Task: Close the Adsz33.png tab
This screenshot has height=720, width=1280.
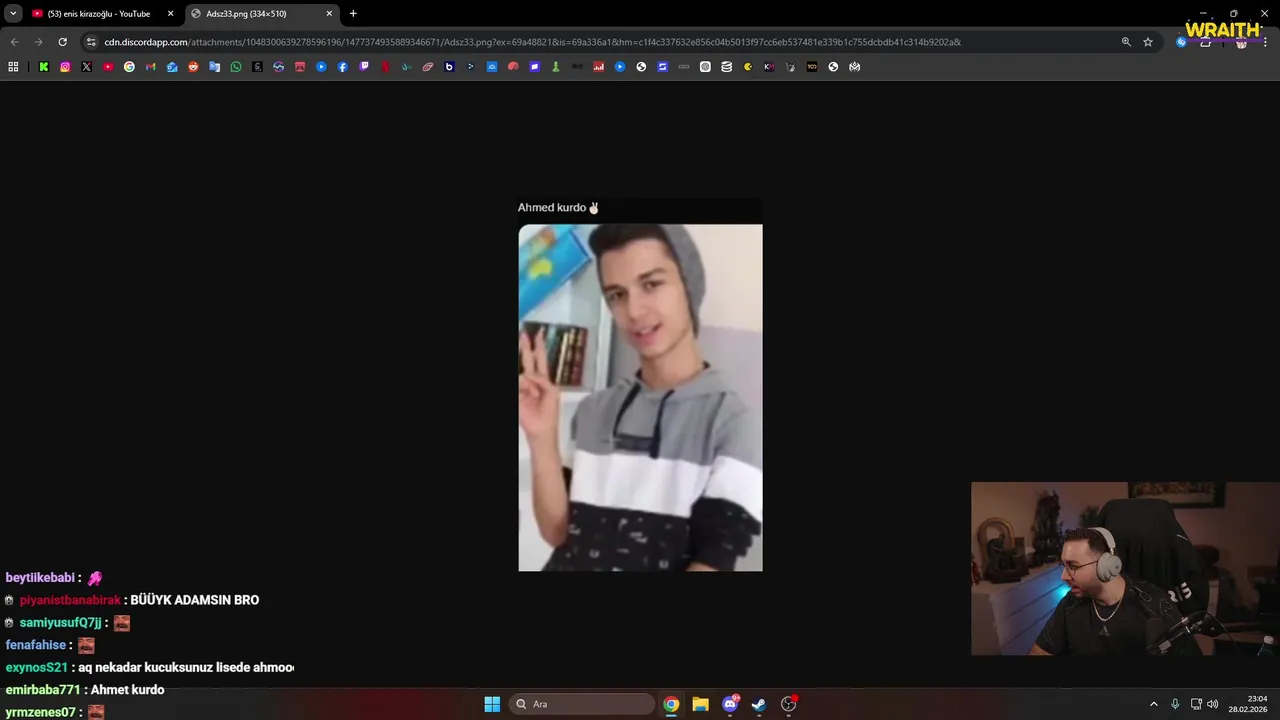Action: tap(329, 14)
